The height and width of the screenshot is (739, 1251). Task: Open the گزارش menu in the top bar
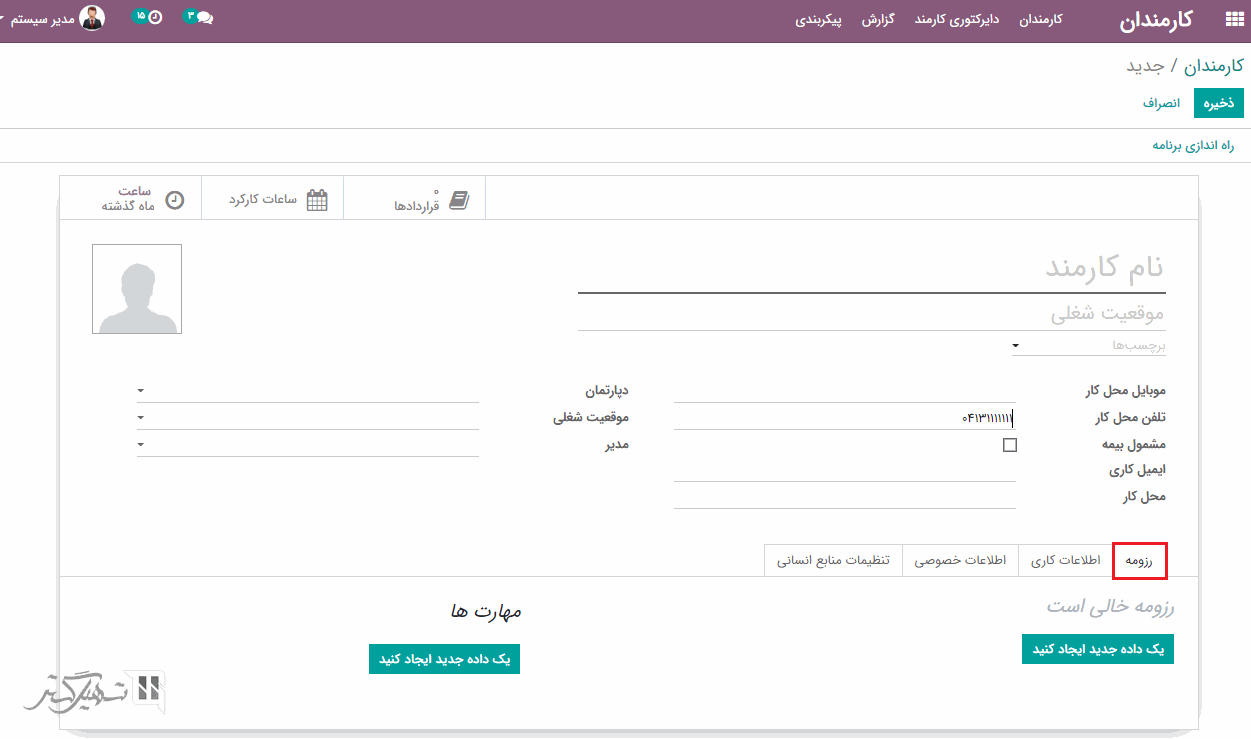pyautogui.click(x=877, y=20)
